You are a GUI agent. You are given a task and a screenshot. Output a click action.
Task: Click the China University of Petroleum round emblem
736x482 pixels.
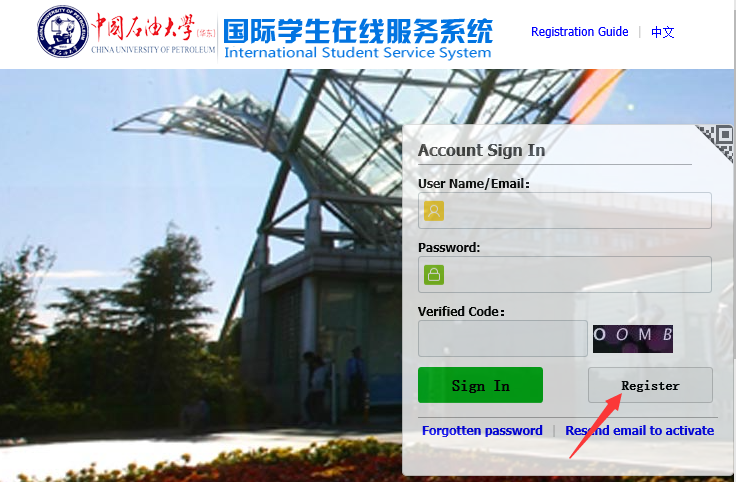coord(62,31)
